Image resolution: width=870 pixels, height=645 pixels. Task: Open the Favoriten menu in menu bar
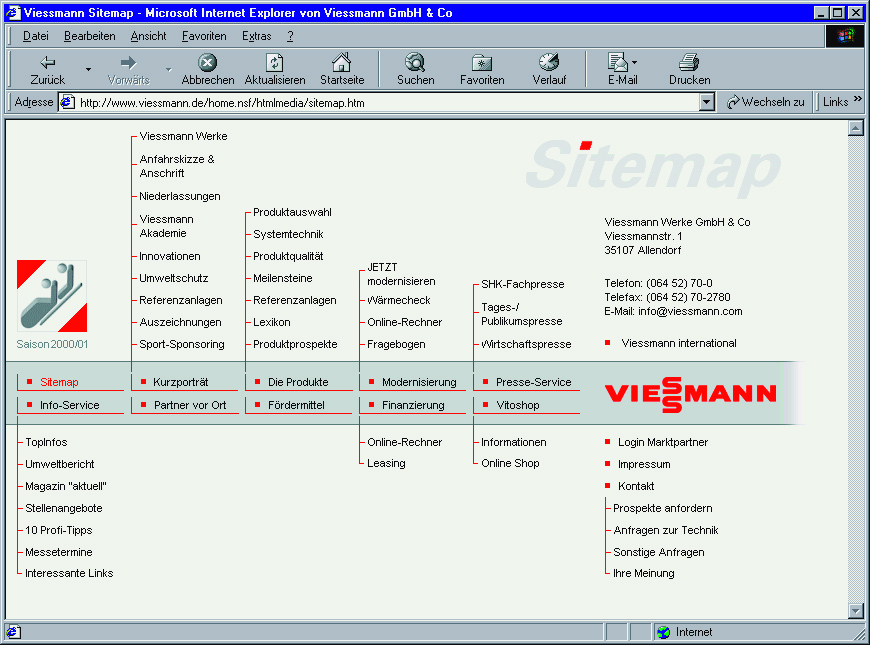[204, 36]
